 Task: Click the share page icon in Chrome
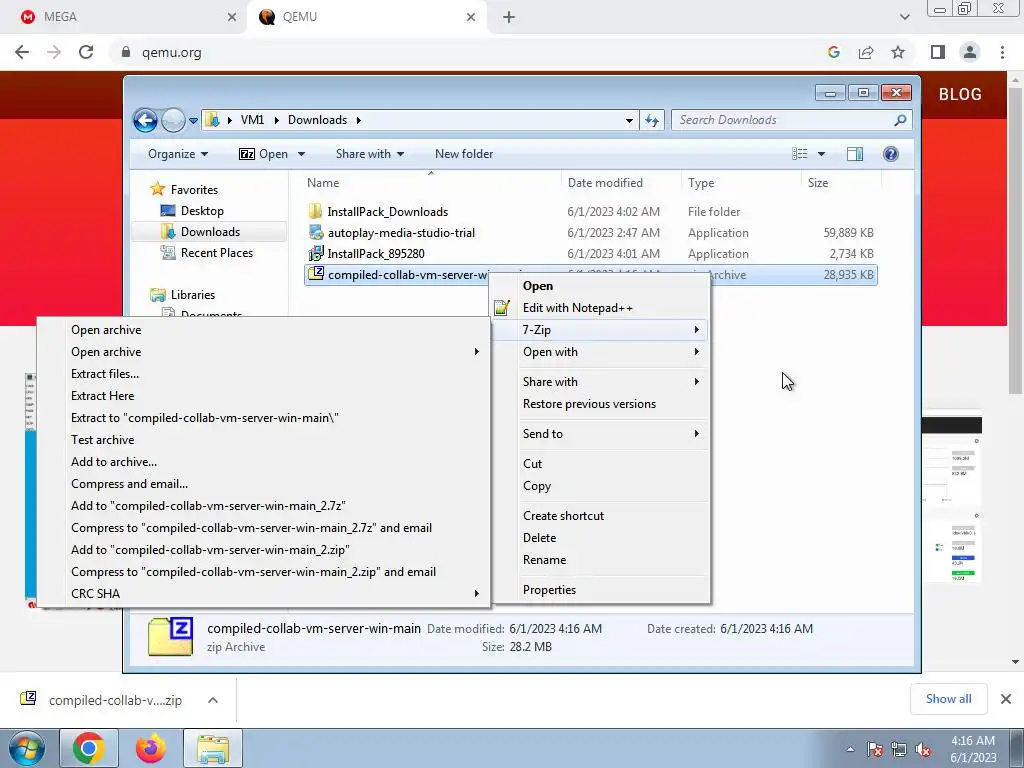(x=866, y=52)
